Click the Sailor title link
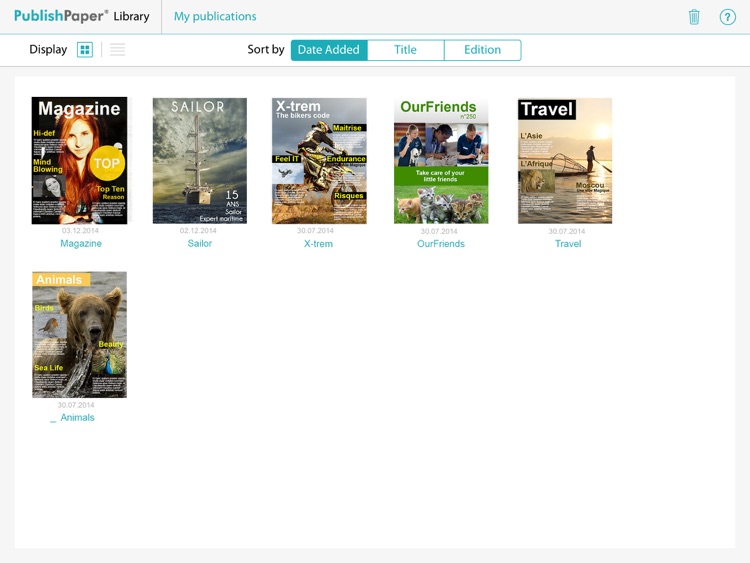750x563 pixels. [199, 243]
